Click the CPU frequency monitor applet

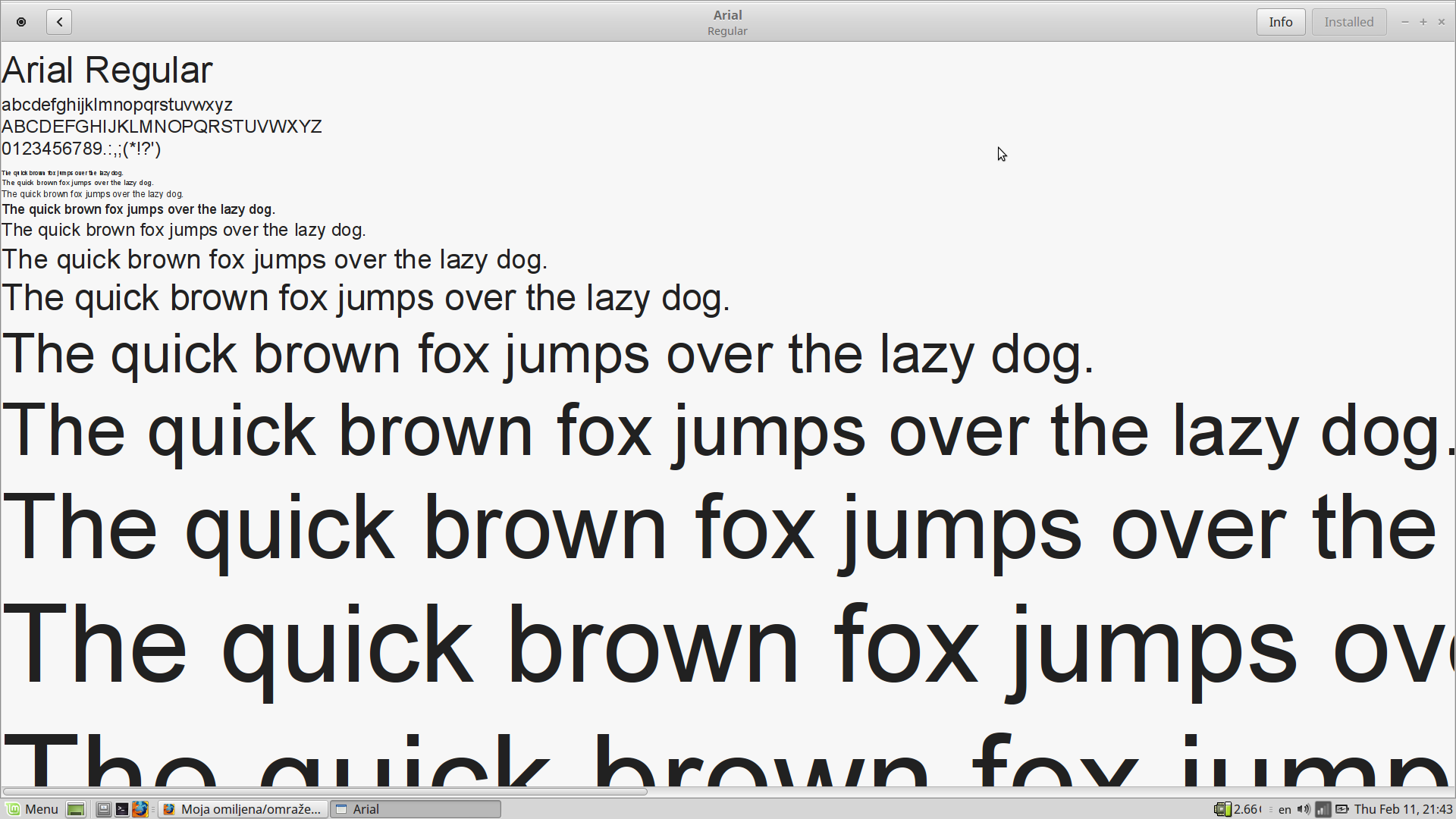tap(1238, 809)
